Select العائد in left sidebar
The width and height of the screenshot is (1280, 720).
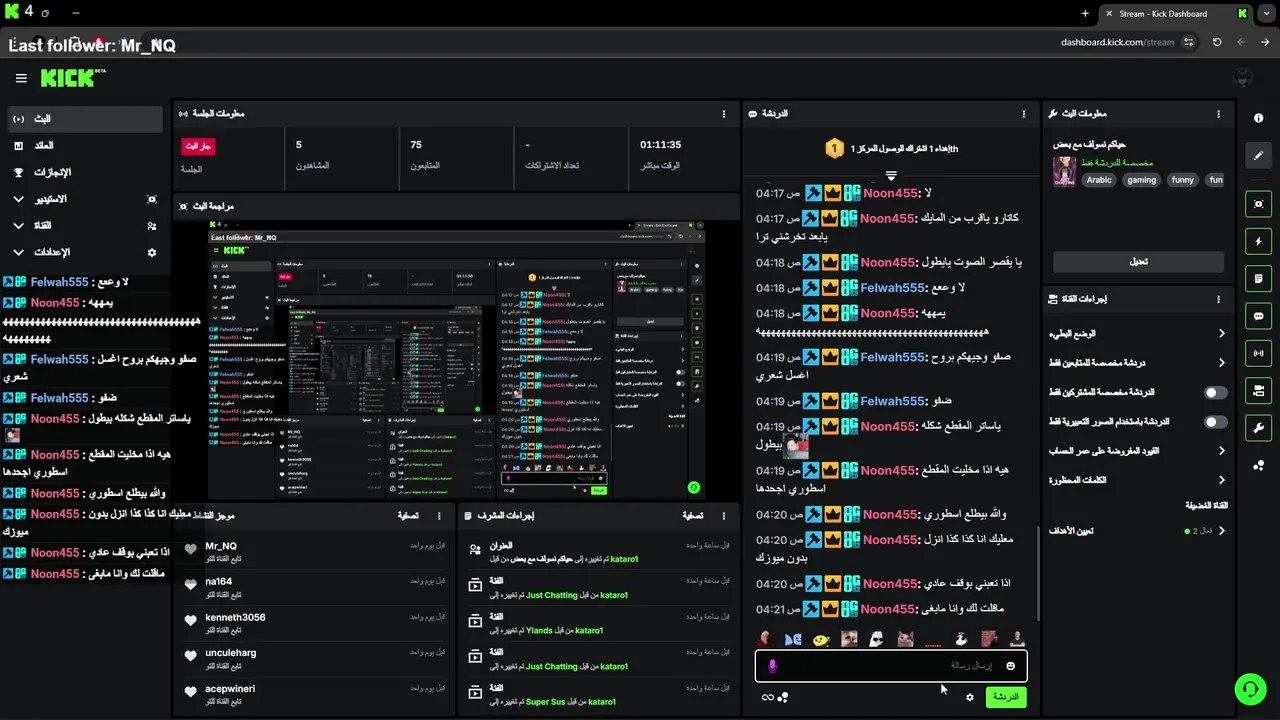(84, 146)
